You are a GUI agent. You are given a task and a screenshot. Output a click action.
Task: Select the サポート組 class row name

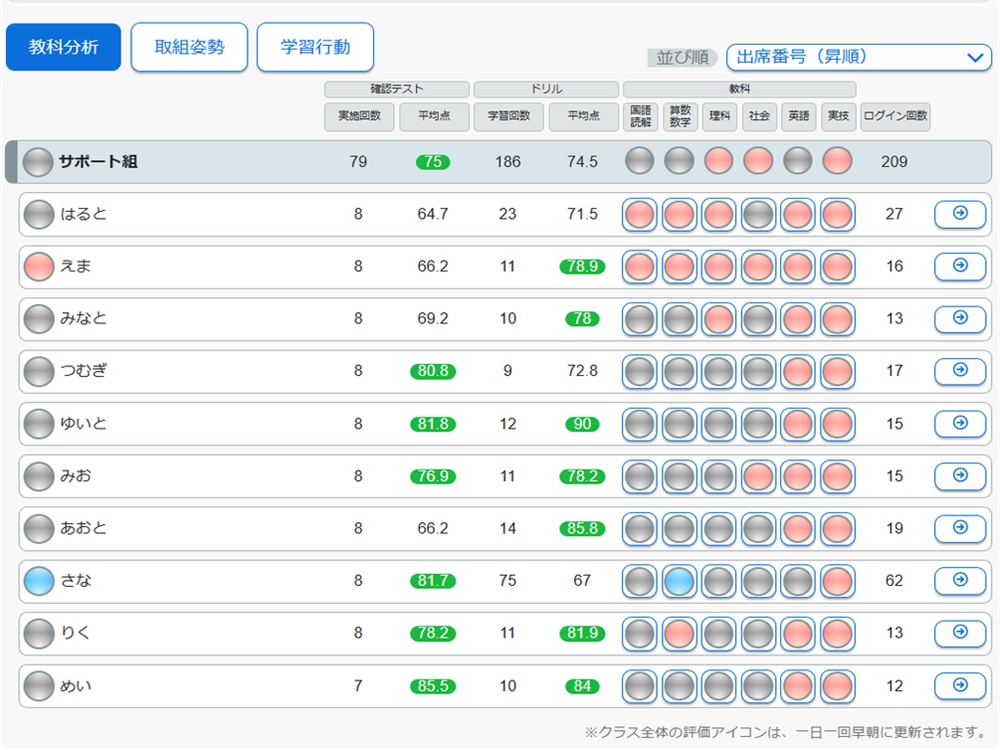pyautogui.click(x=98, y=162)
